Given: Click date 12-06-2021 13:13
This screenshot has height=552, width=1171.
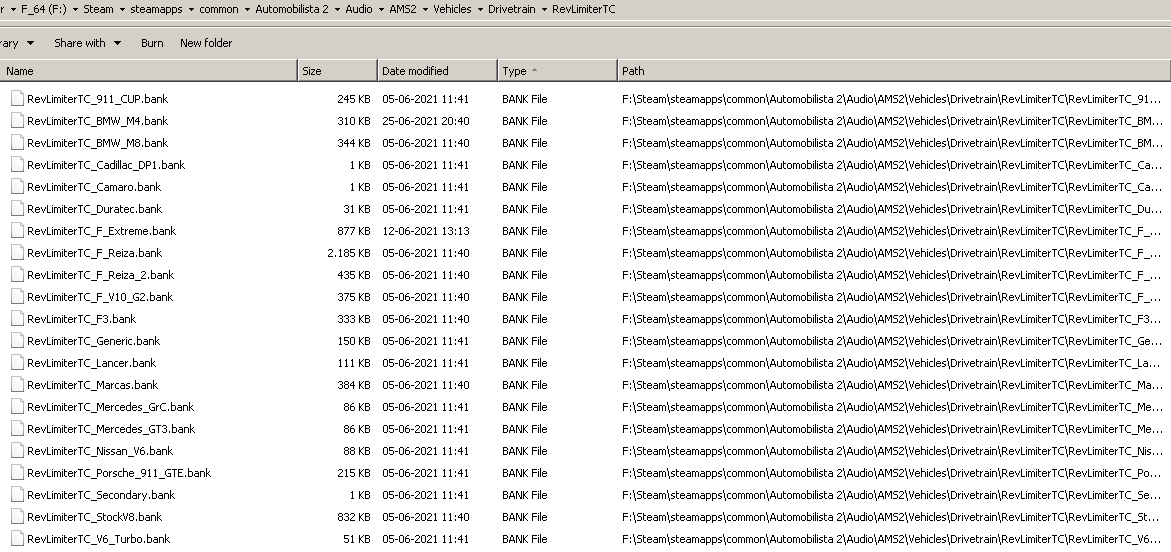Looking at the screenshot, I should click(x=426, y=231).
